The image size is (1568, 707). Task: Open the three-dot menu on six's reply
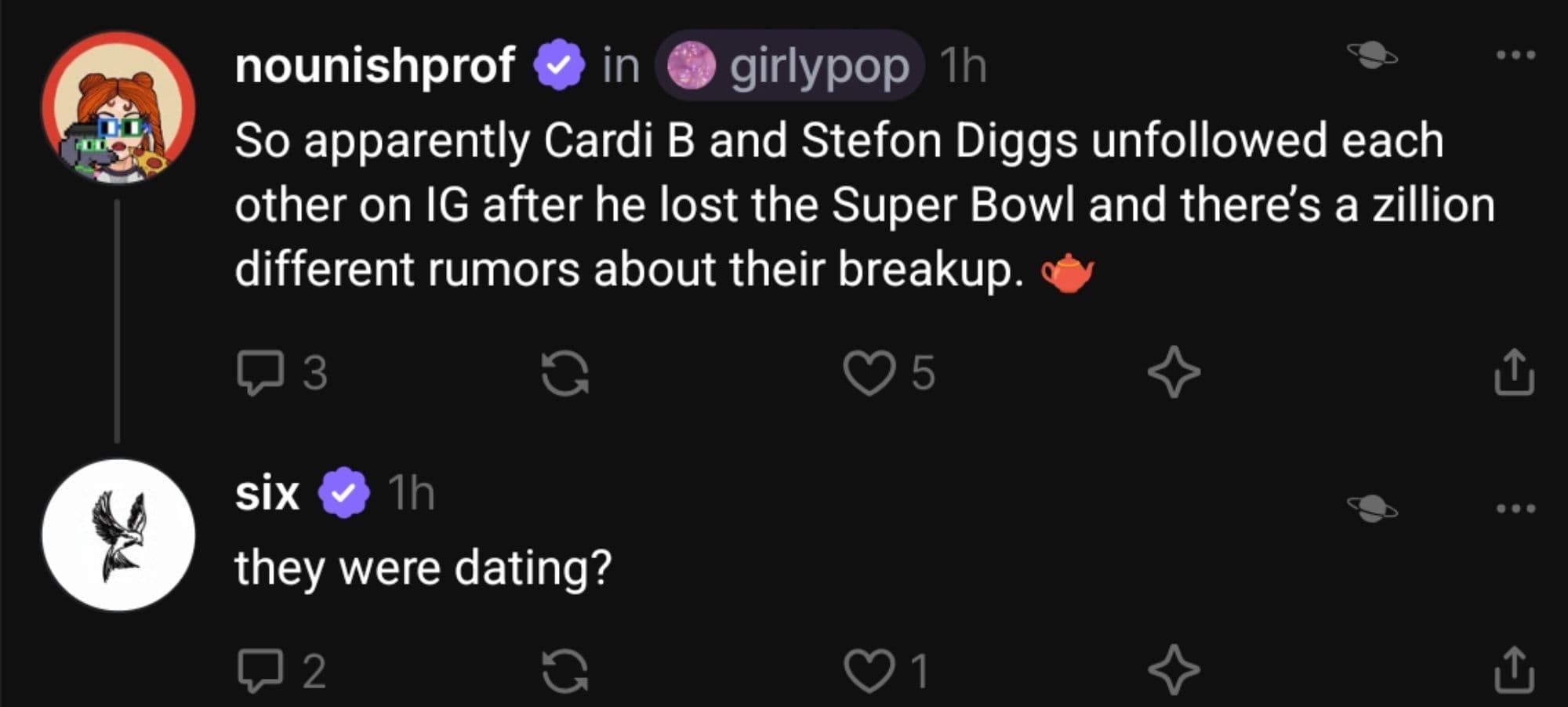coord(1515,508)
